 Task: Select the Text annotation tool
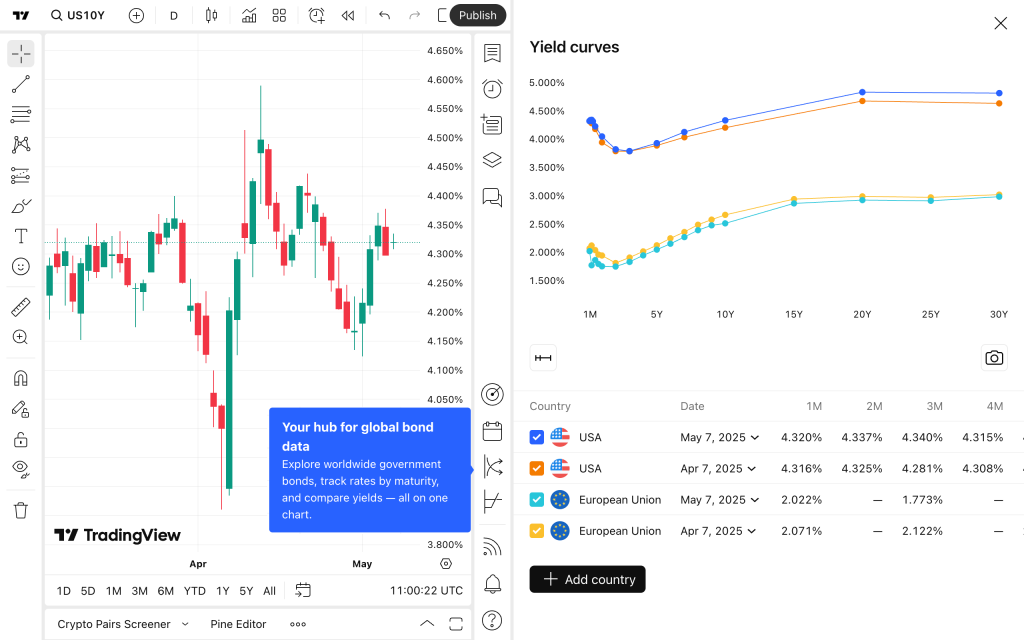pos(21,236)
